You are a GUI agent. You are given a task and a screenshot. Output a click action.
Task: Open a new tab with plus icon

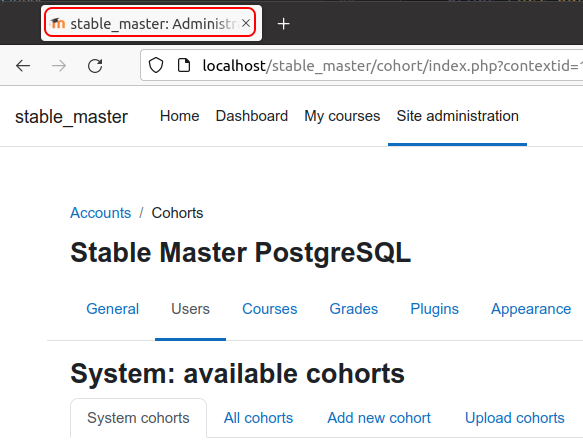point(283,24)
